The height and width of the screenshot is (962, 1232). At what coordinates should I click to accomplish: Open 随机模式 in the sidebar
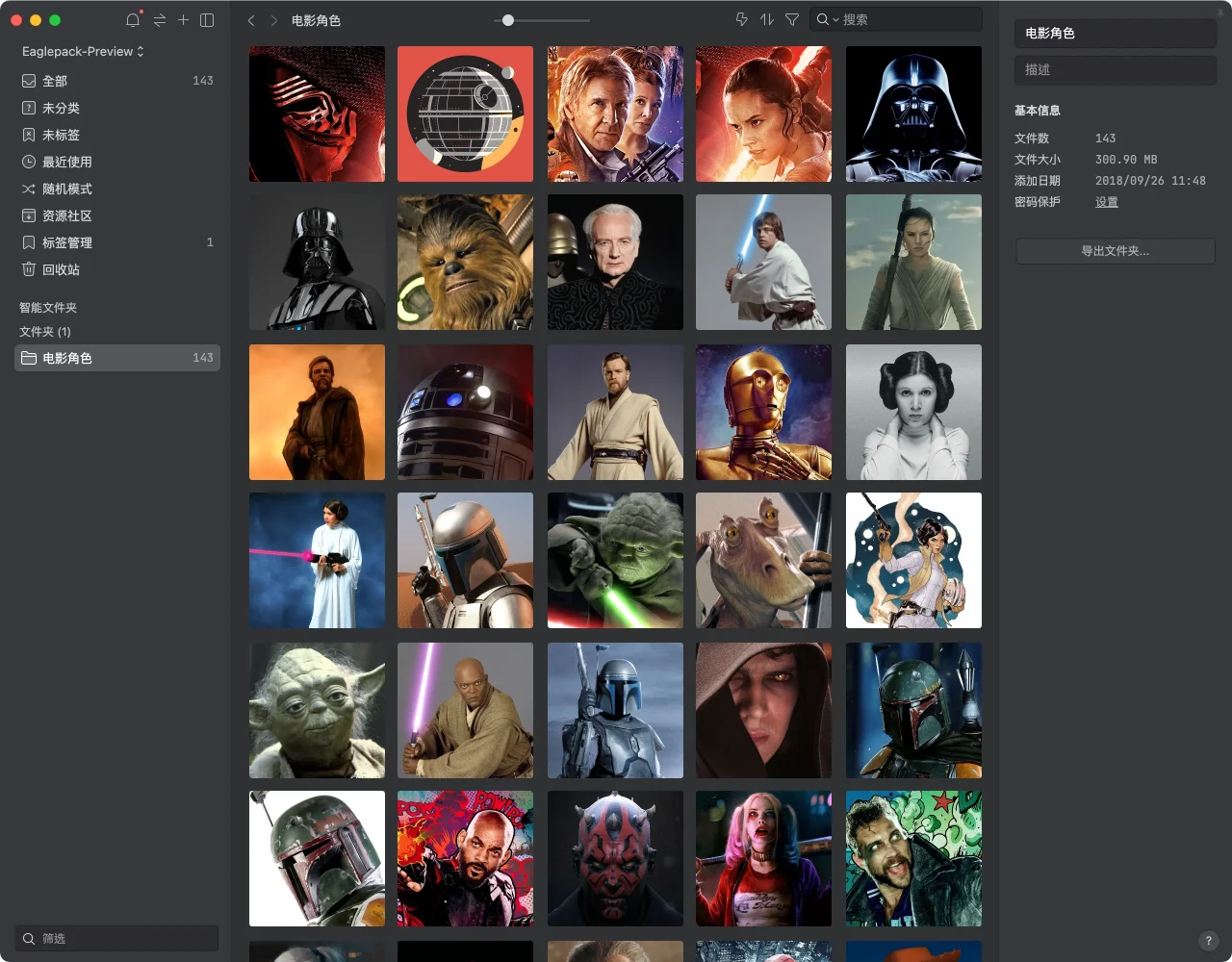117,189
